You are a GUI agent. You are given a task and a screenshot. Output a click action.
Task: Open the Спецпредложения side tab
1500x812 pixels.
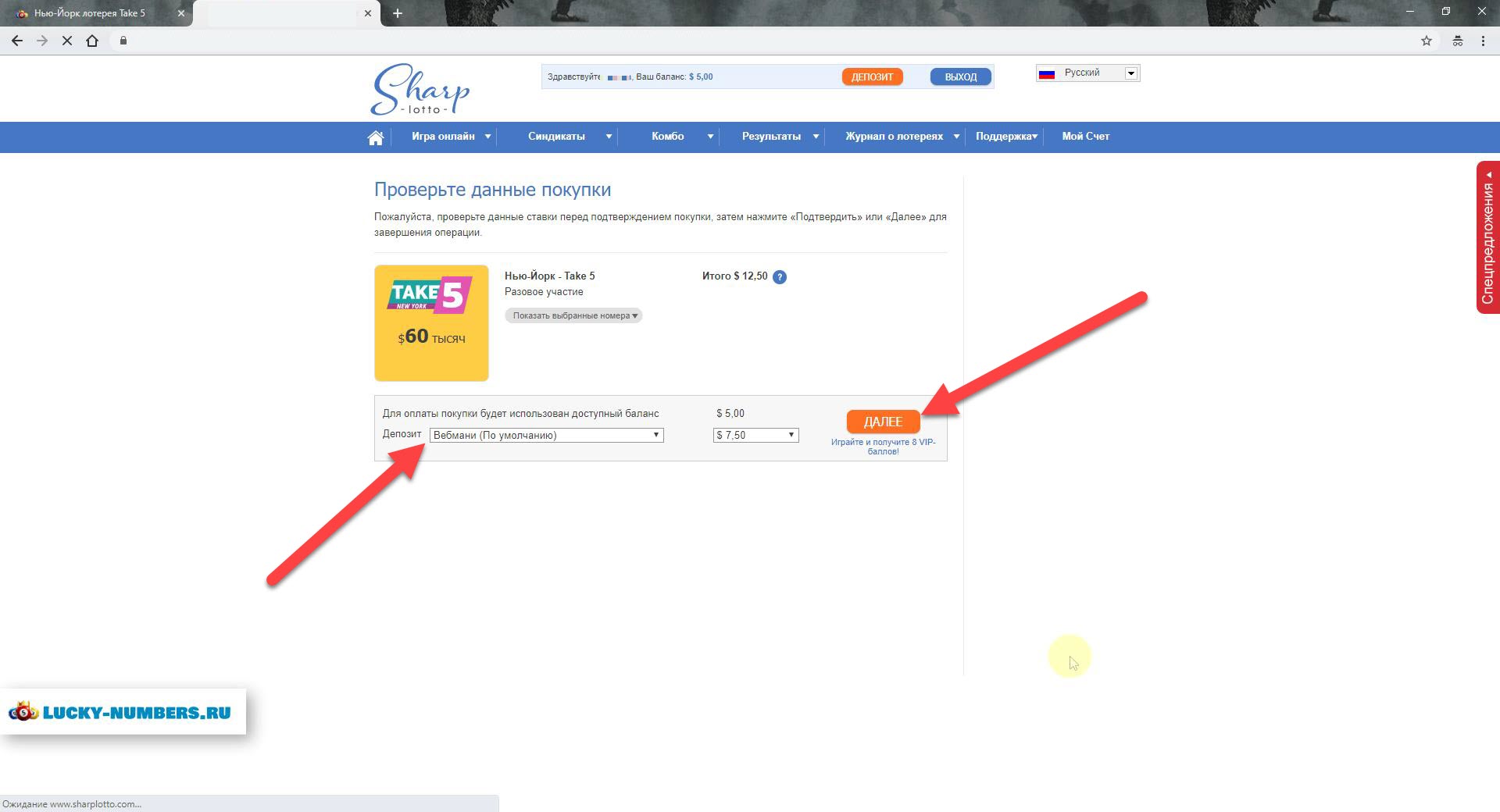tap(1487, 238)
